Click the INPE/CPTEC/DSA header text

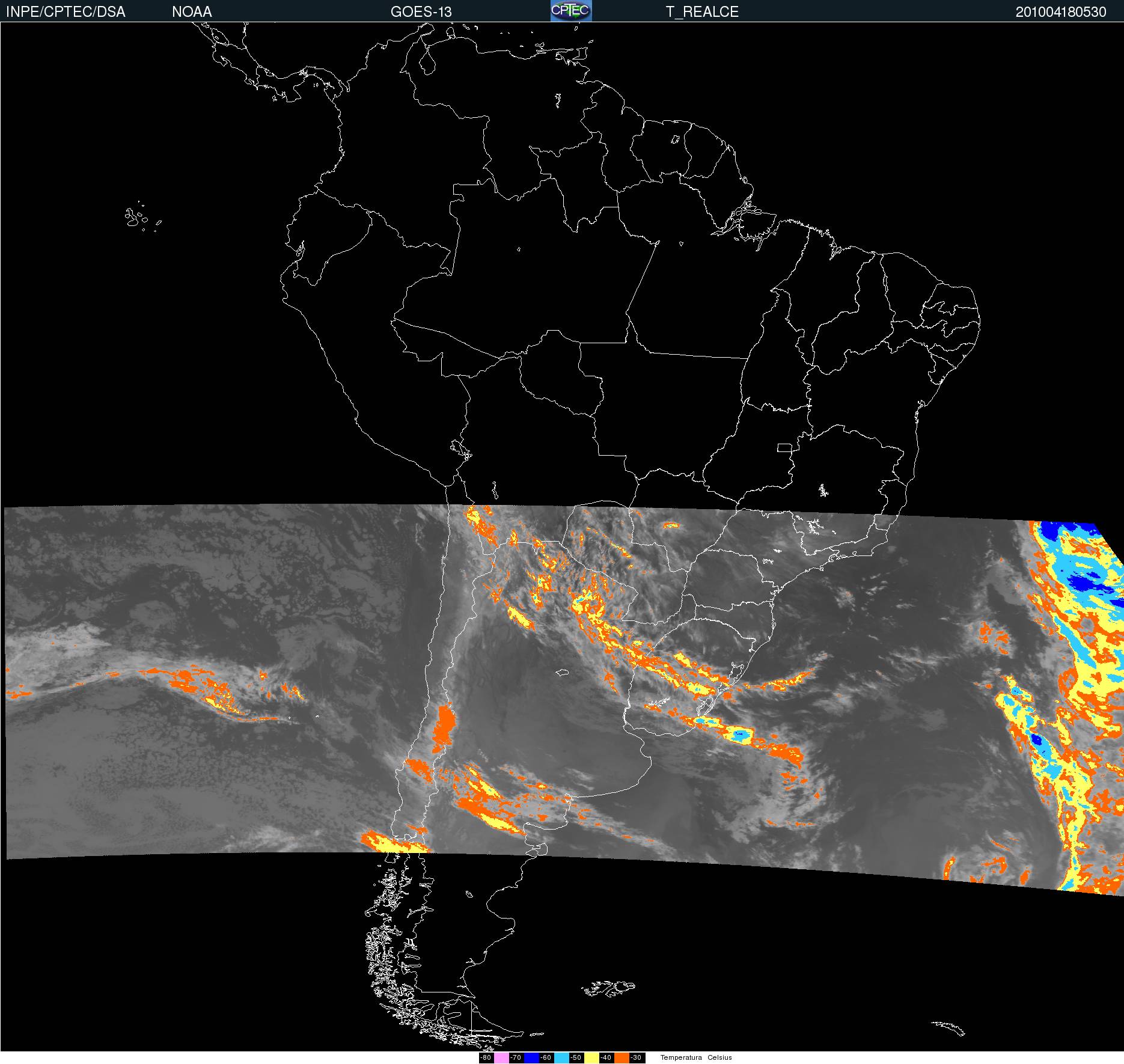pos(66,12)
